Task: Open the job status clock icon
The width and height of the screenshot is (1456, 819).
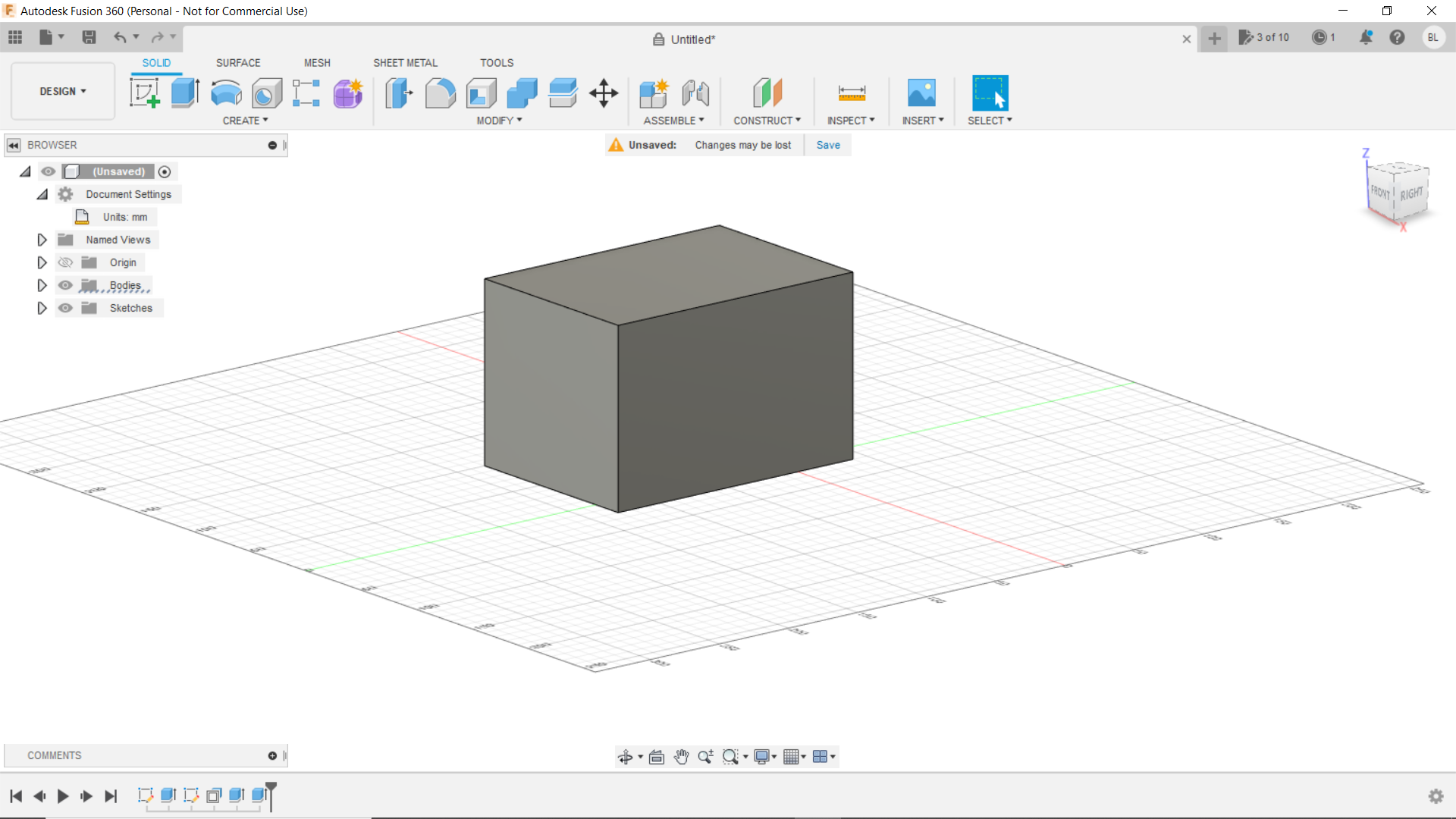Action: click(x=1319, y=37)
